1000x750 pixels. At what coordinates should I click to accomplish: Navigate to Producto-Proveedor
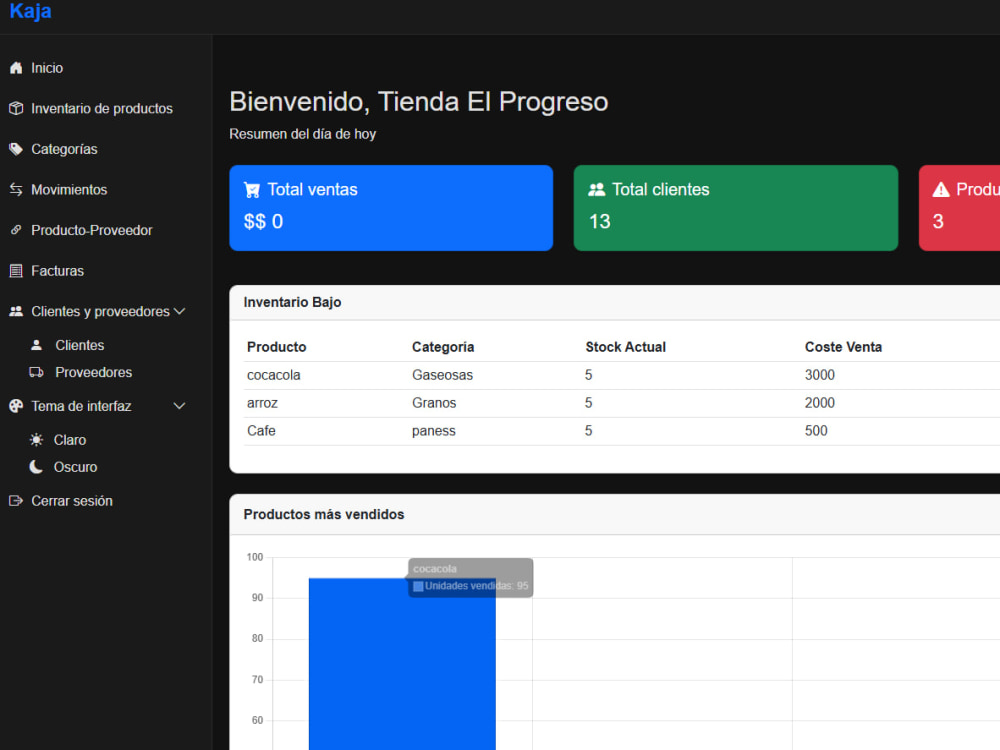pyautogui.click(x=92, y=230)
